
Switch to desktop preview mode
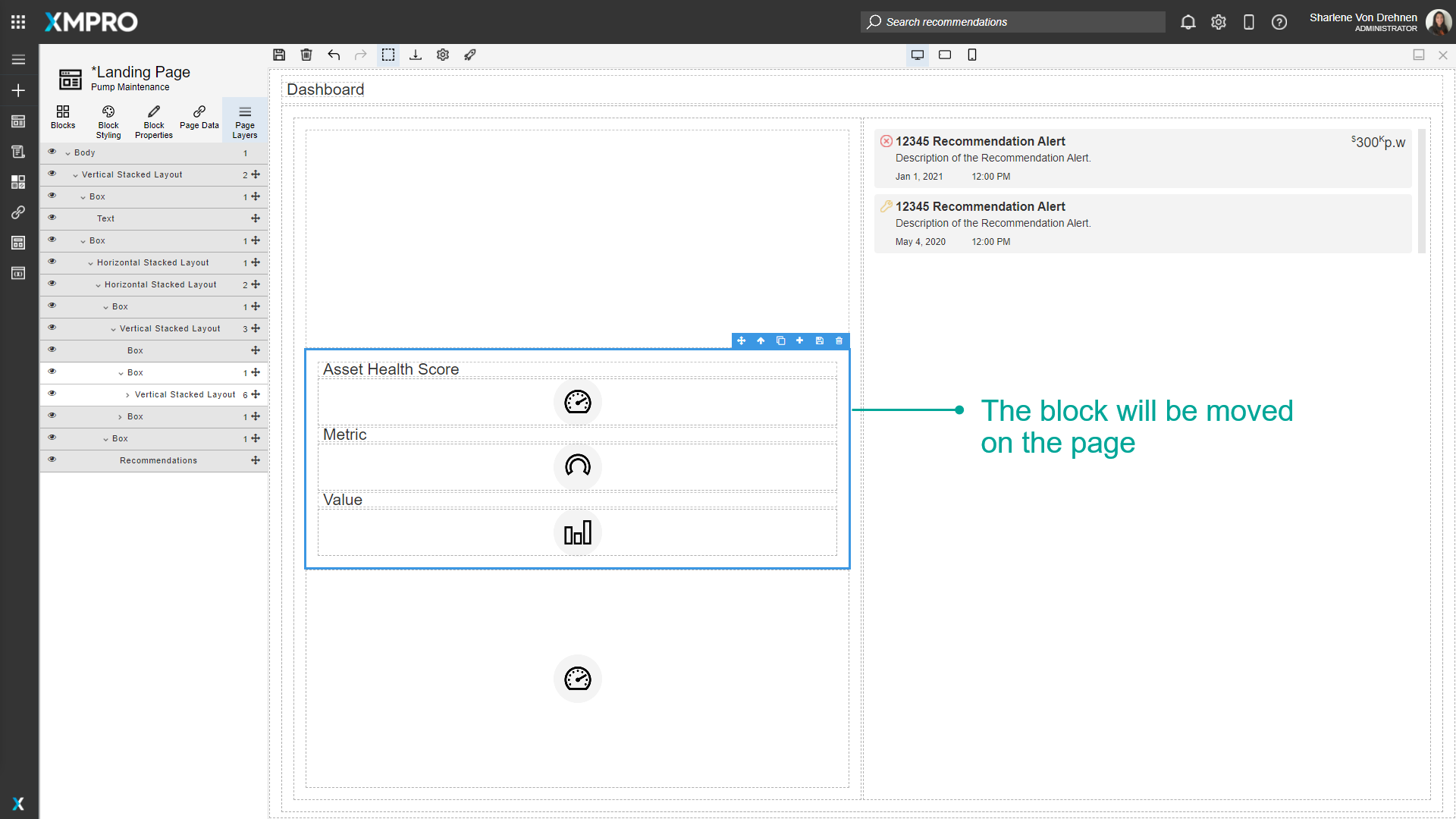click(918, 55)
